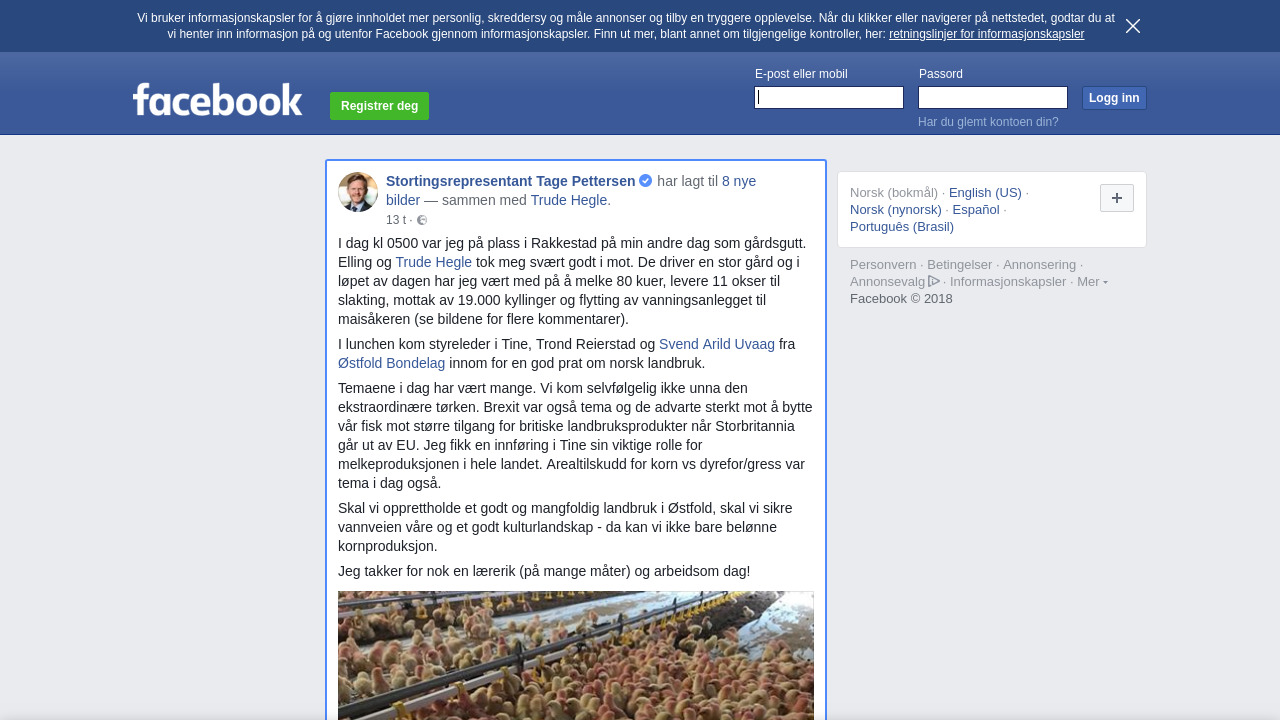The width and height of the screenshot is (1280, 720).
Task: Open the Østfold Bondelag page link
Action: (392, 363)
